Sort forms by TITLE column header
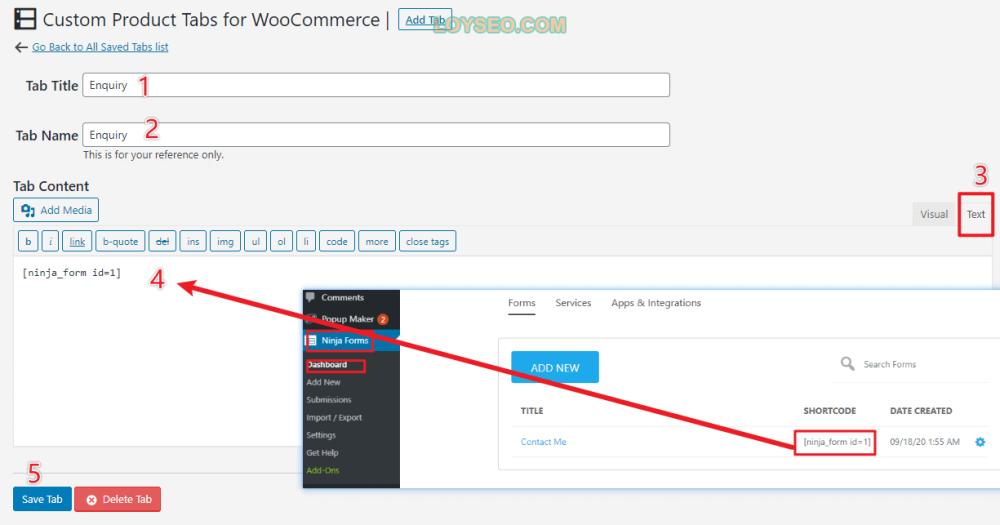The width and height of the screenshot is (1000, 525). 532,411
